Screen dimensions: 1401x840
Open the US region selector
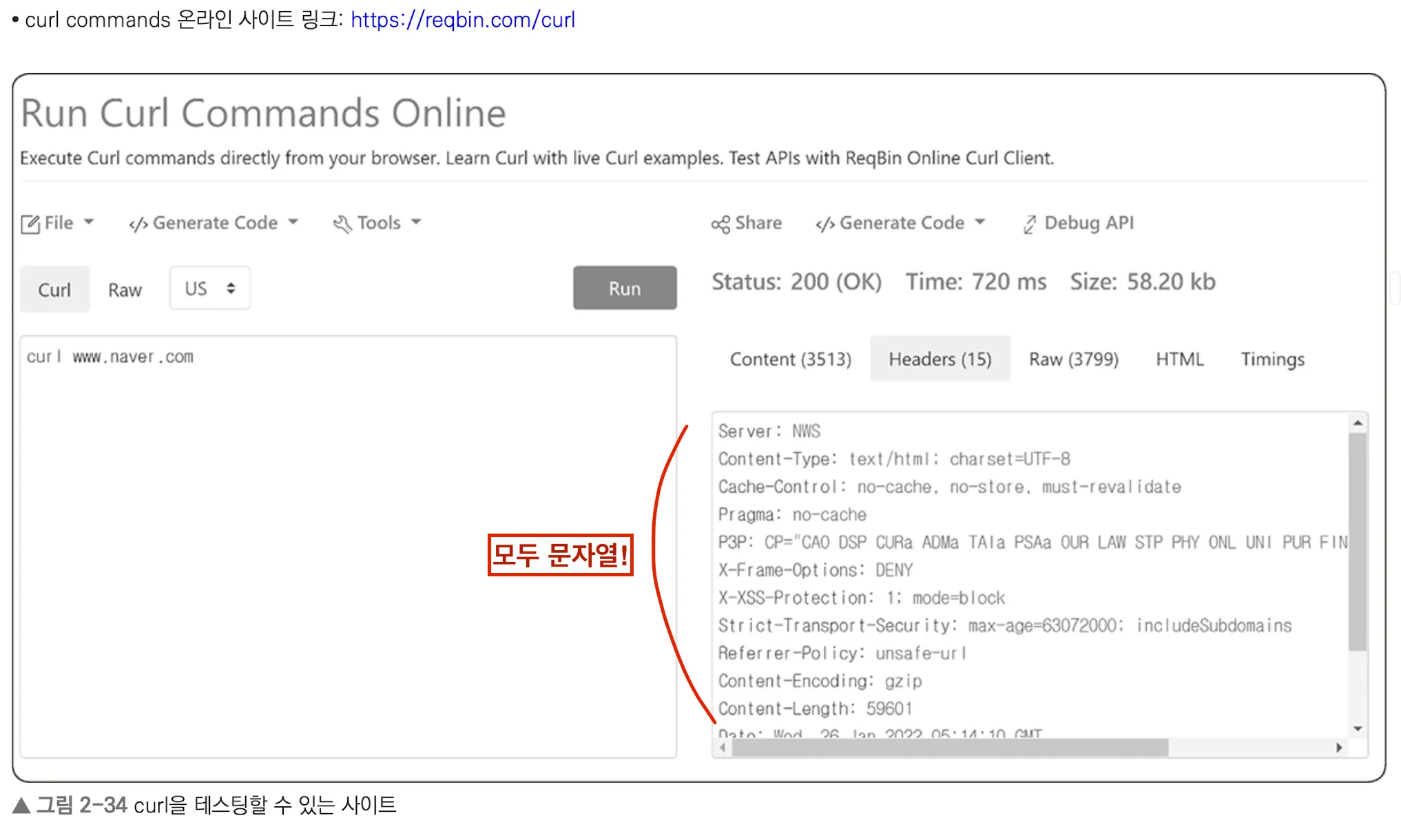pyautogui.click(x=210, y=288)
